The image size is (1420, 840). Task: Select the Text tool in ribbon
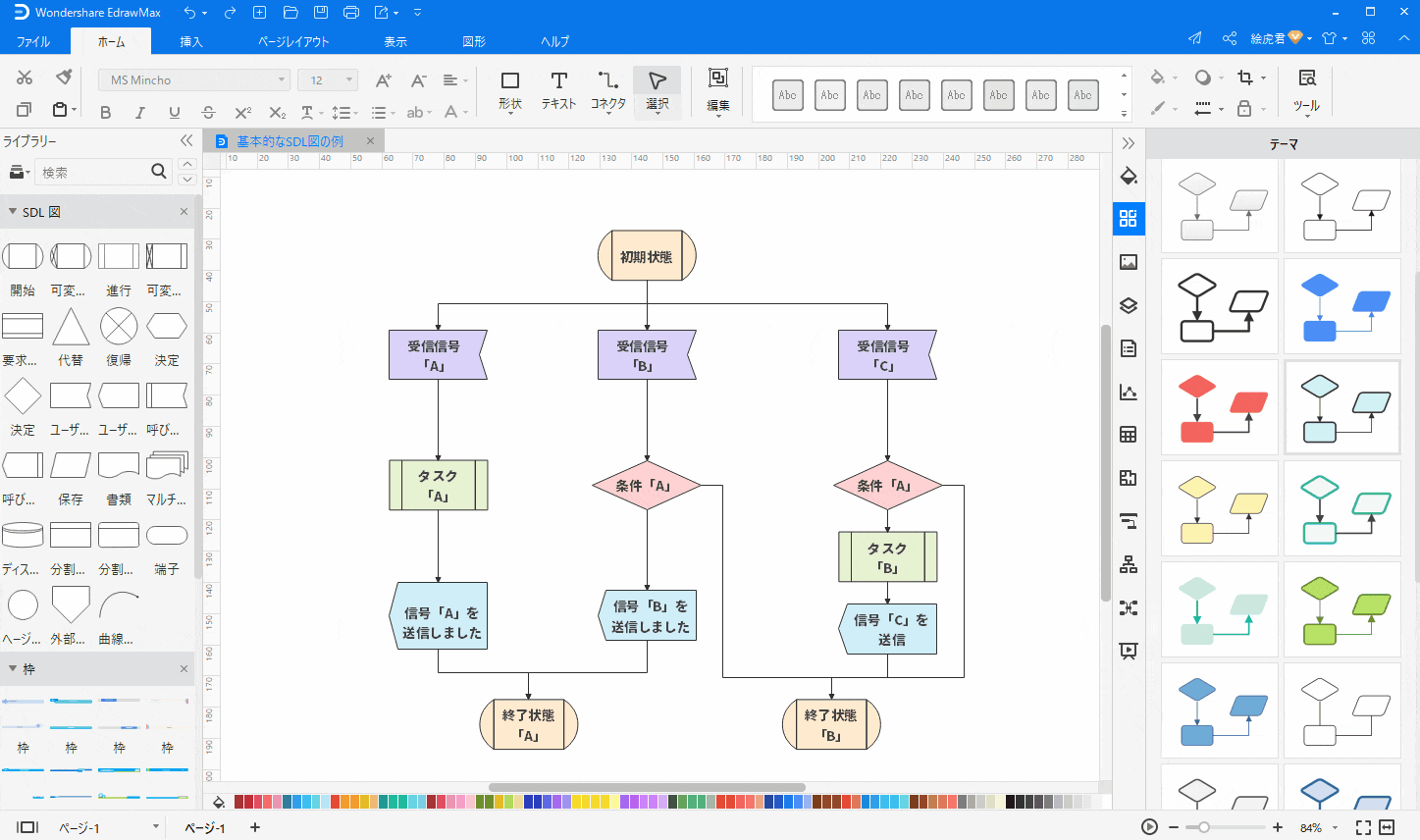pos(558,89)
